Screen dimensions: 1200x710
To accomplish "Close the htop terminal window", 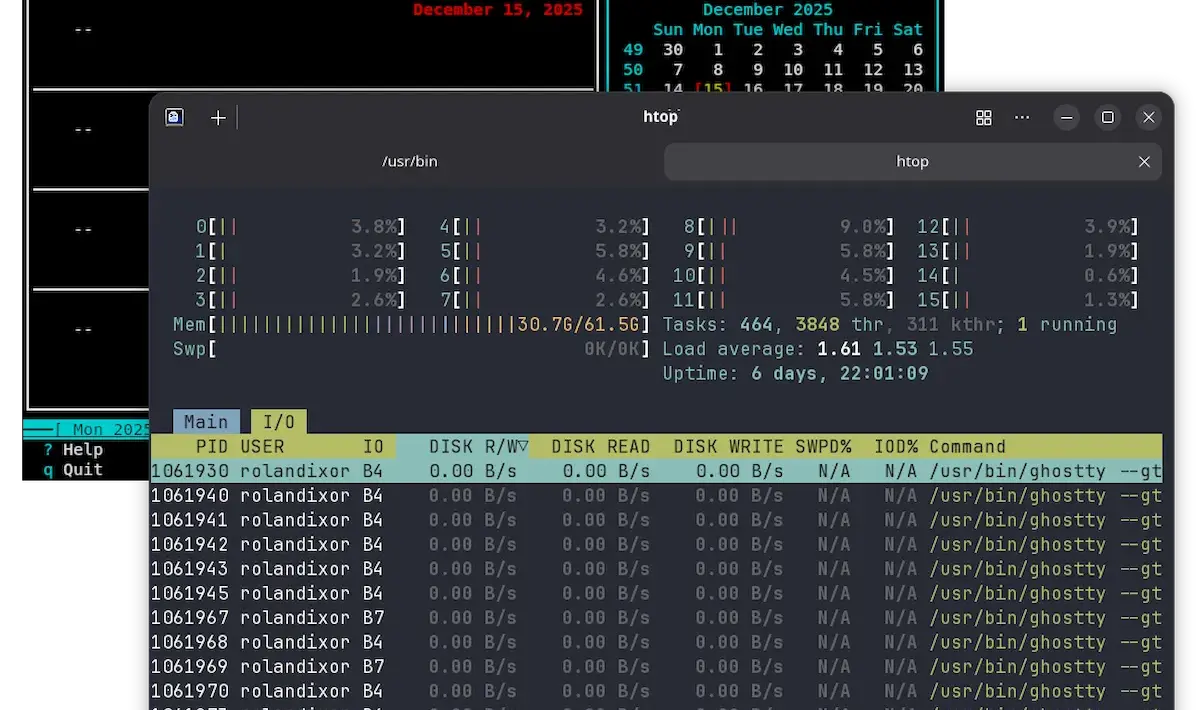I will (1149, 118).
